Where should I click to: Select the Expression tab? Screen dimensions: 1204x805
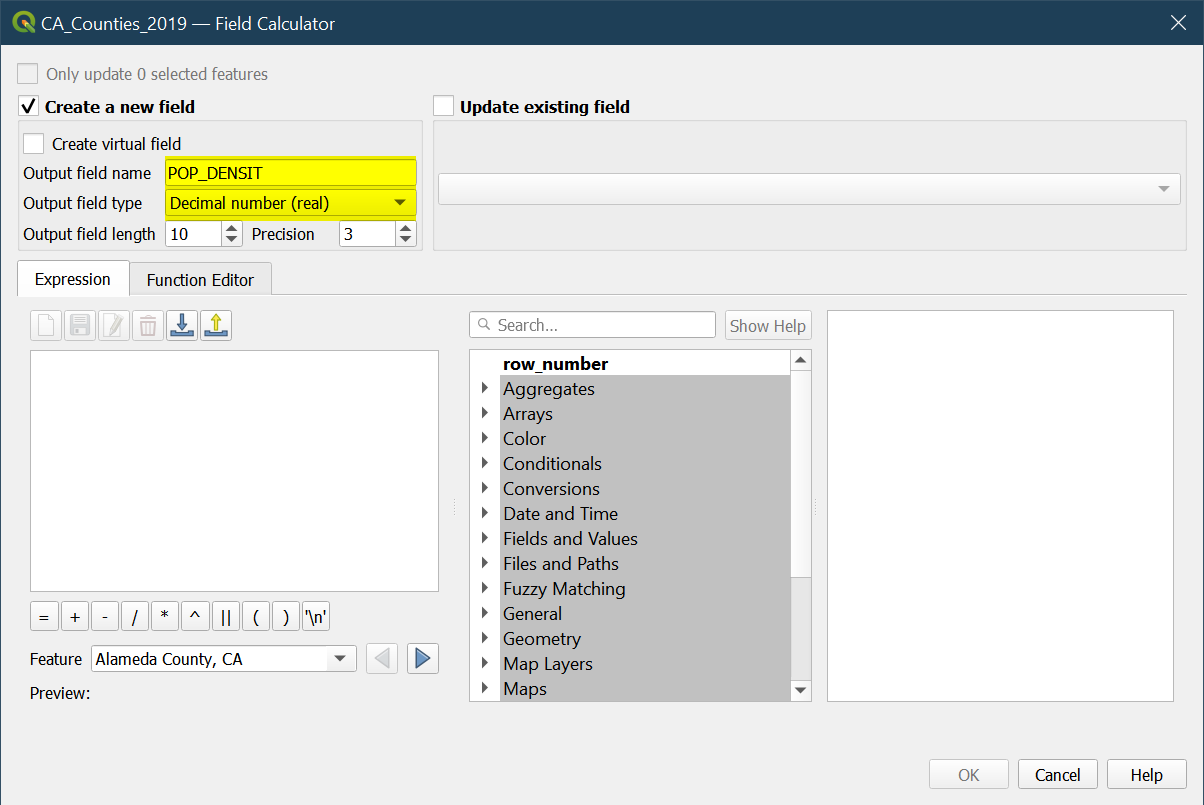[72, 279]
